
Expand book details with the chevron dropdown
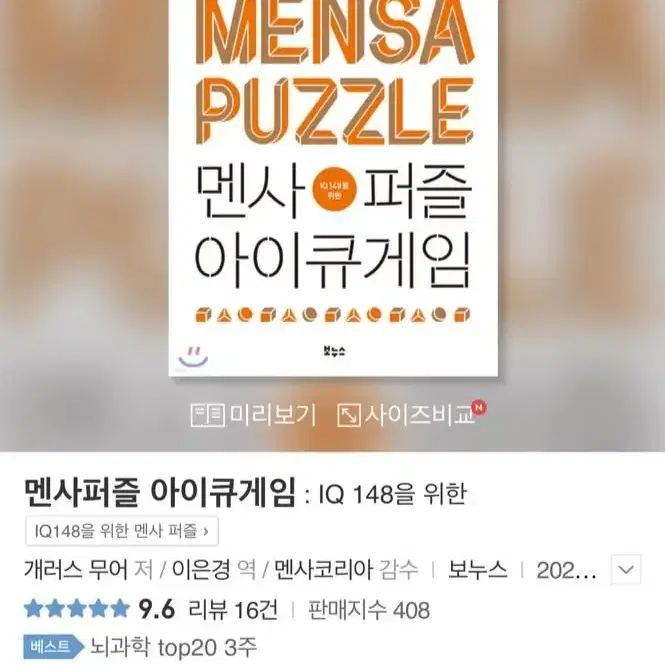point(626,570)
